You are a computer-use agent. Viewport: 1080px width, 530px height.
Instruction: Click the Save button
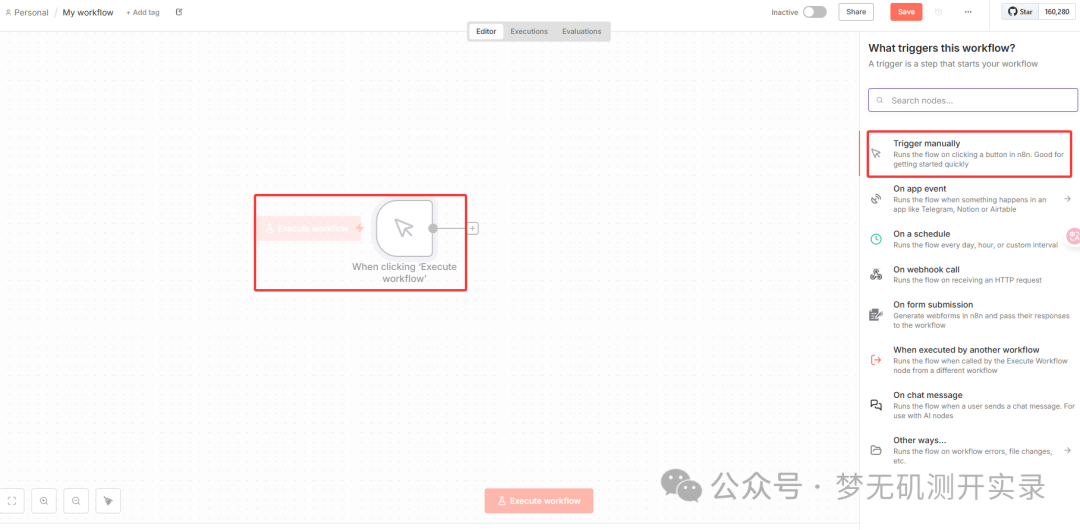pyautogui.click(x=906, y=12)
